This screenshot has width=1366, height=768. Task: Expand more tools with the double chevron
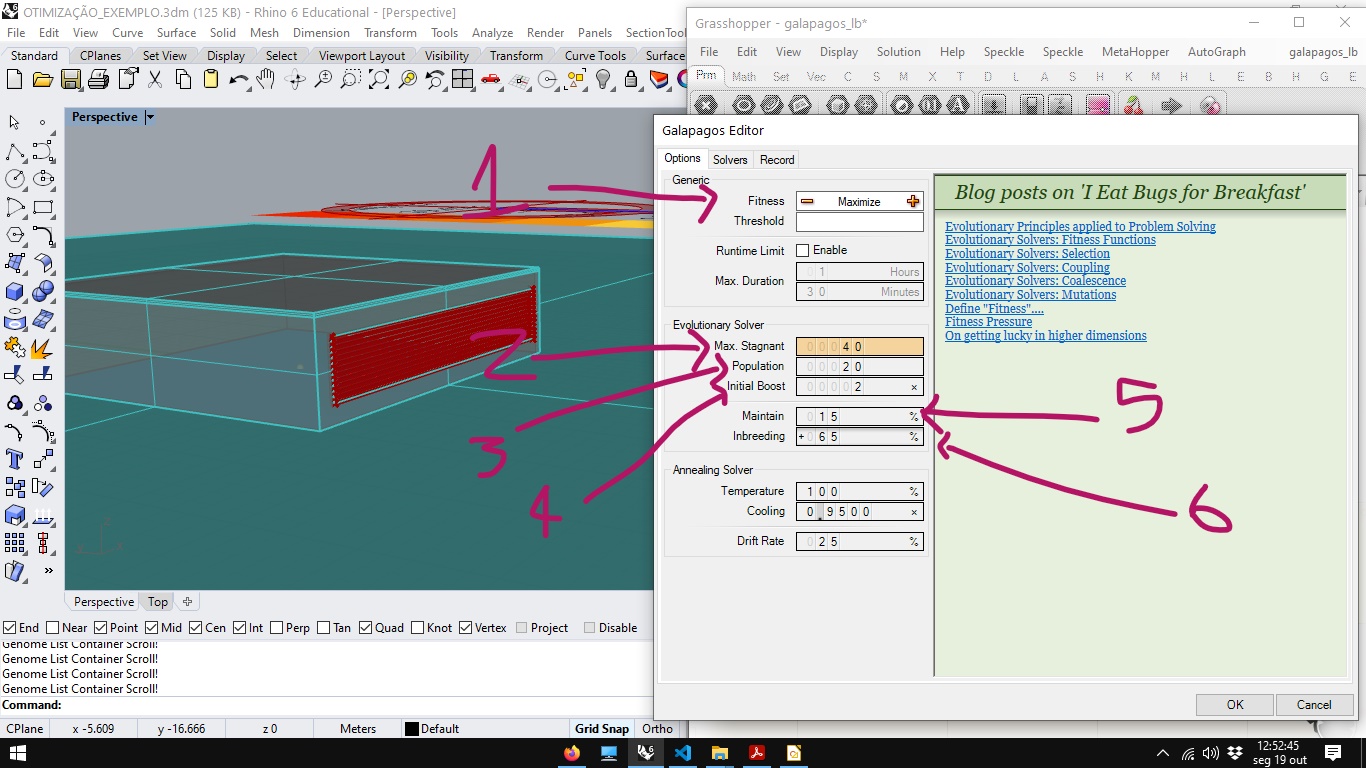(48, 571)
